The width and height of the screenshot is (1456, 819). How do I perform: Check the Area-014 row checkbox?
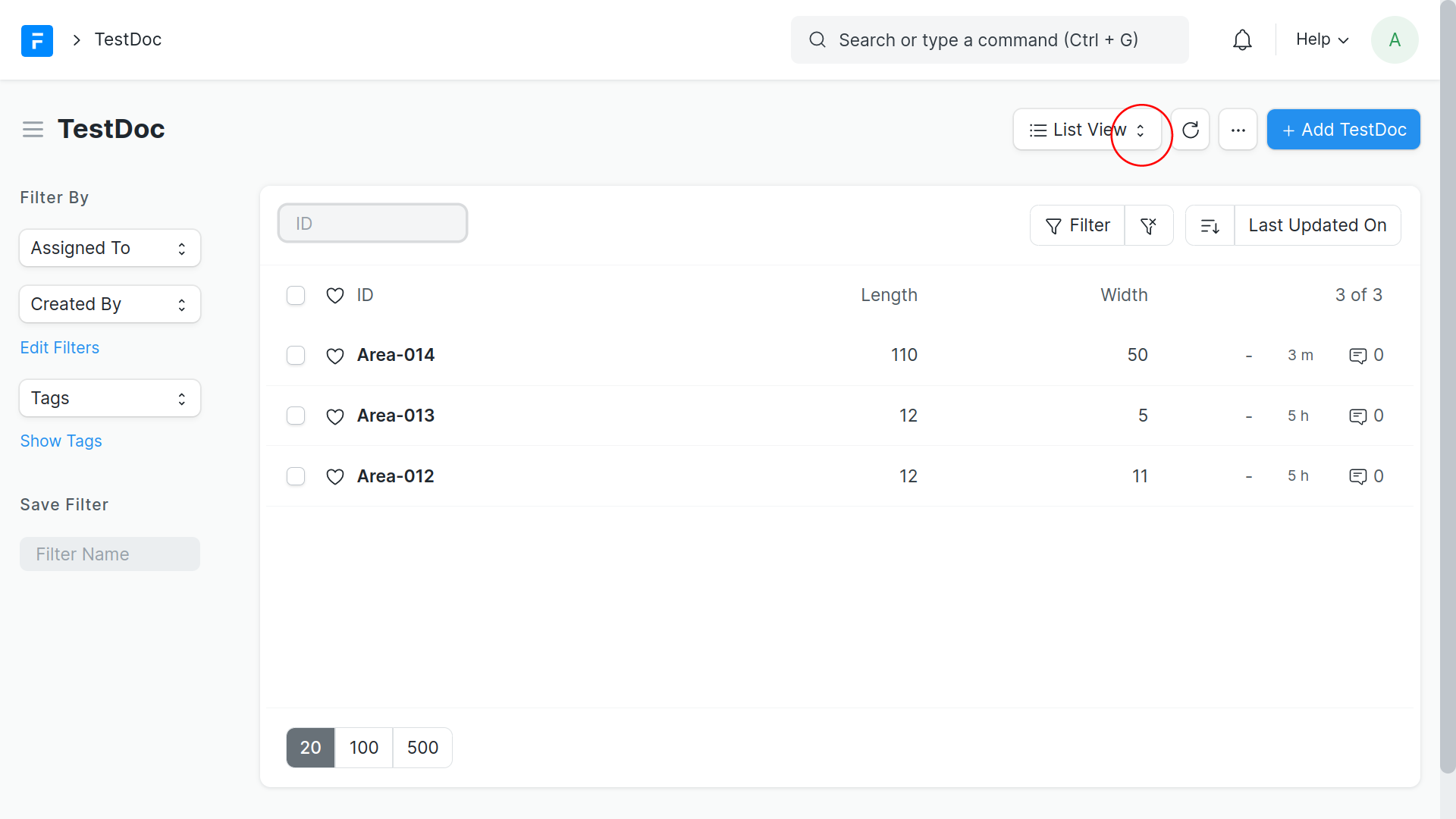[296, 356]
